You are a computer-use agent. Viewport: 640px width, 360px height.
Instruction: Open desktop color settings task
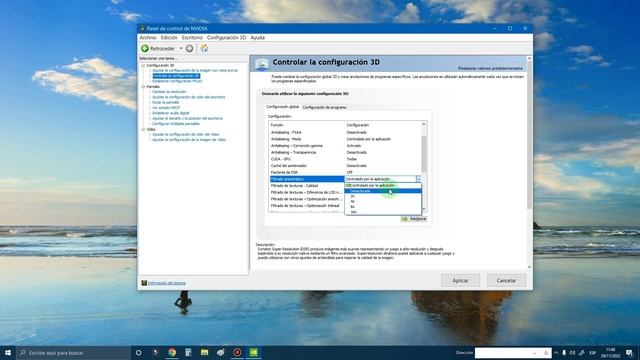(x=189, y=97)
